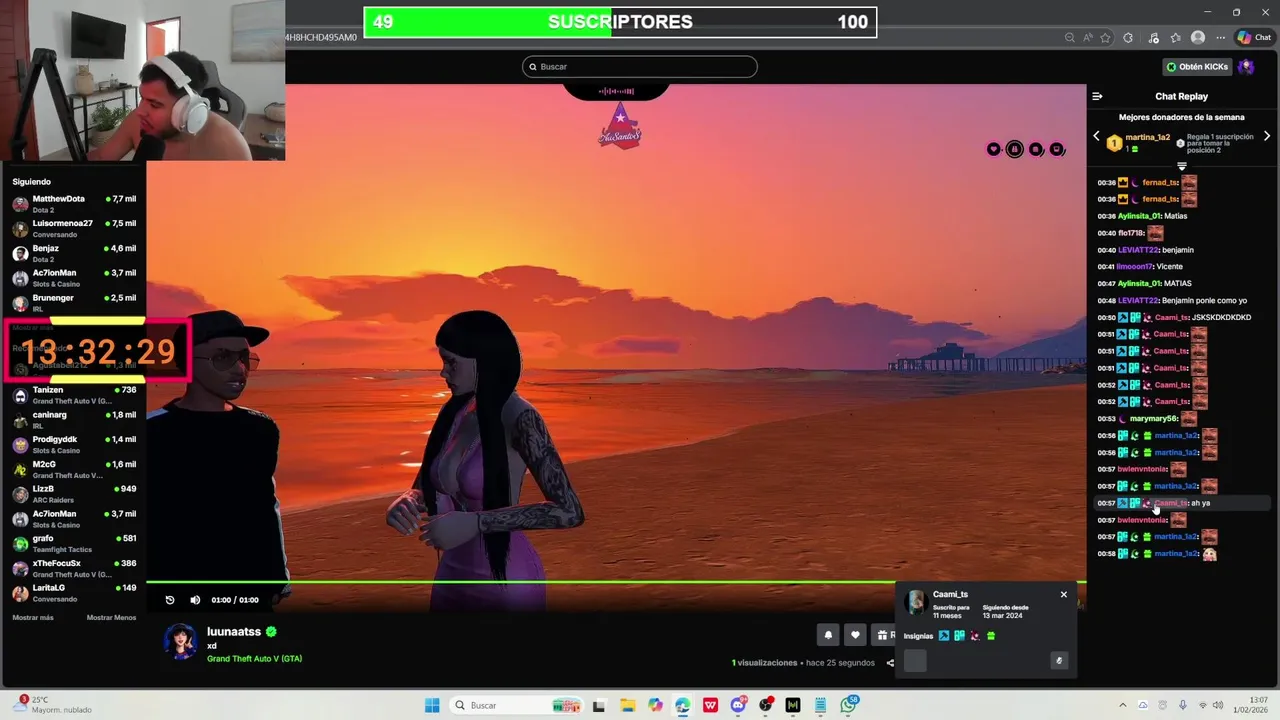The image size is (1280, 720).
Task: Collapse recommended list with Mostrar Menos
Action: tap(111, 618)
